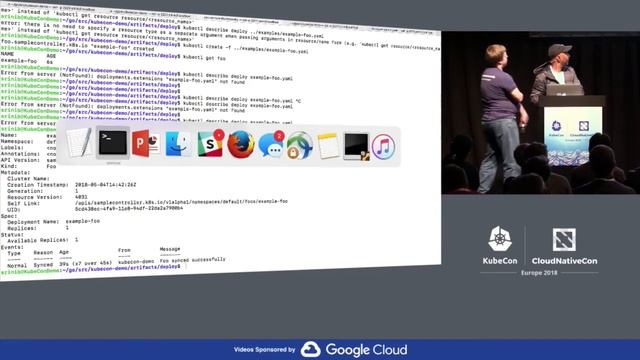Screen dimensions: 640x360
Task: Click the '39s (x7 over 45s)' age value
Action: (85, 264)
